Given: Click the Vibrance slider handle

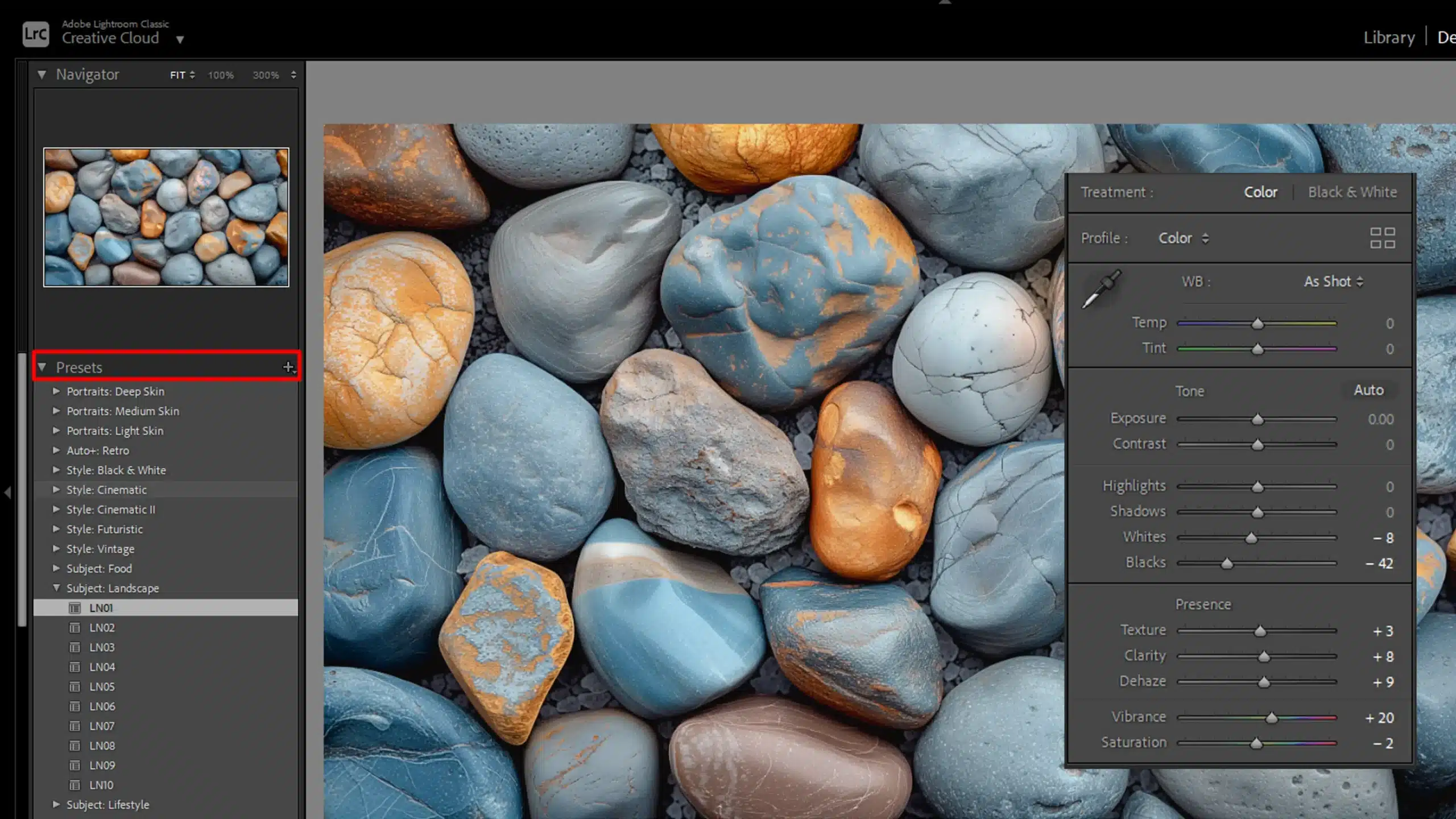Looking at the screenshot, I should tap(1272, 718).
